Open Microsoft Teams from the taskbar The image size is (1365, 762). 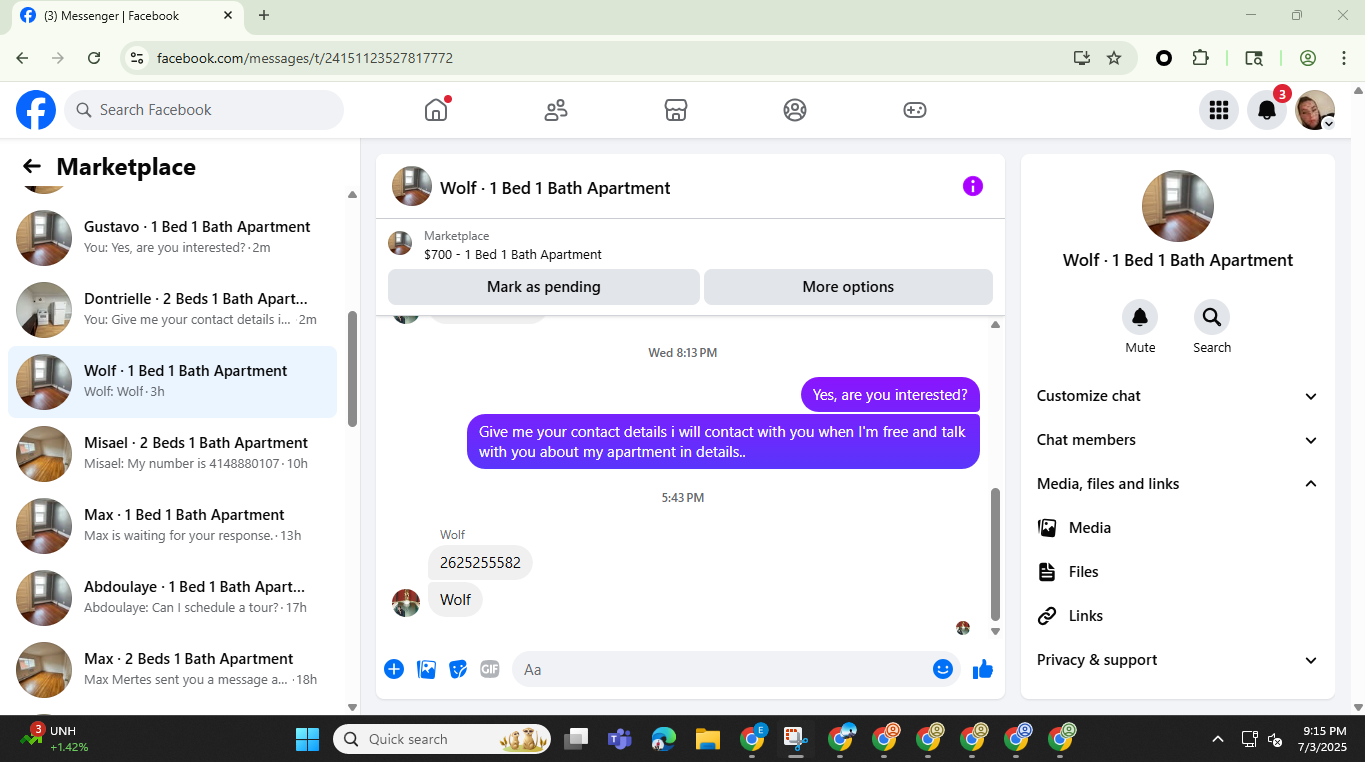click(x=620, y=739)
